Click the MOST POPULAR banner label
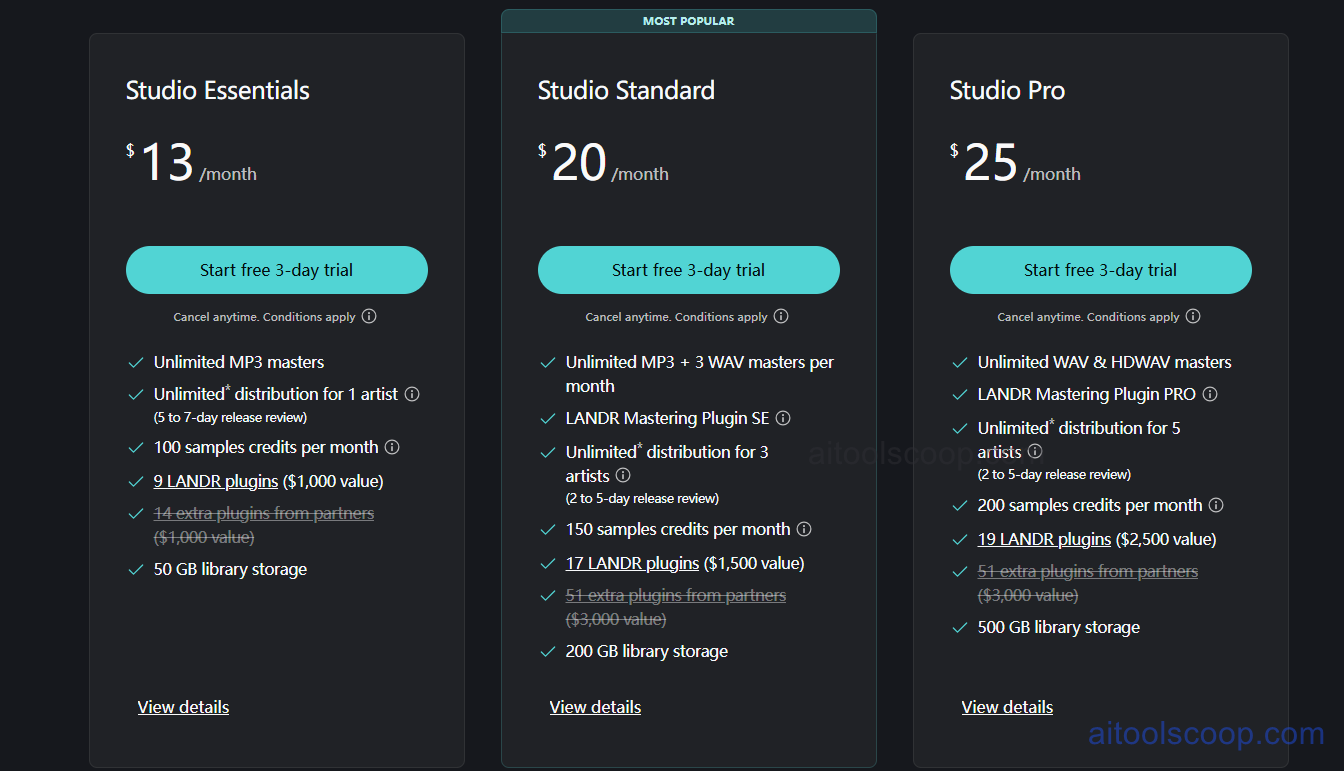 click(x=689, y=21)
